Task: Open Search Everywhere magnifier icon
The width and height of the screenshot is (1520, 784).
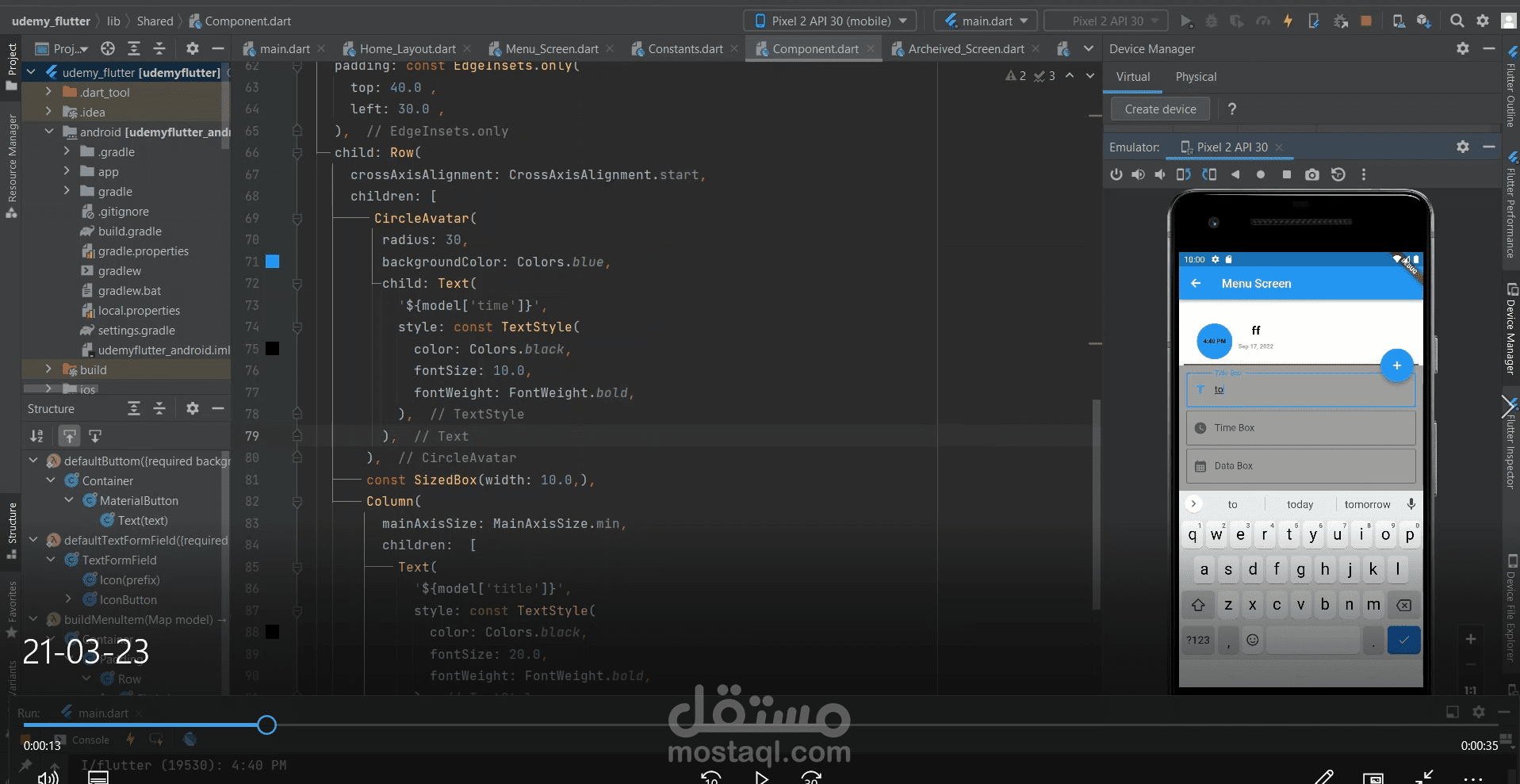Action: click(x=1457, y=21)
